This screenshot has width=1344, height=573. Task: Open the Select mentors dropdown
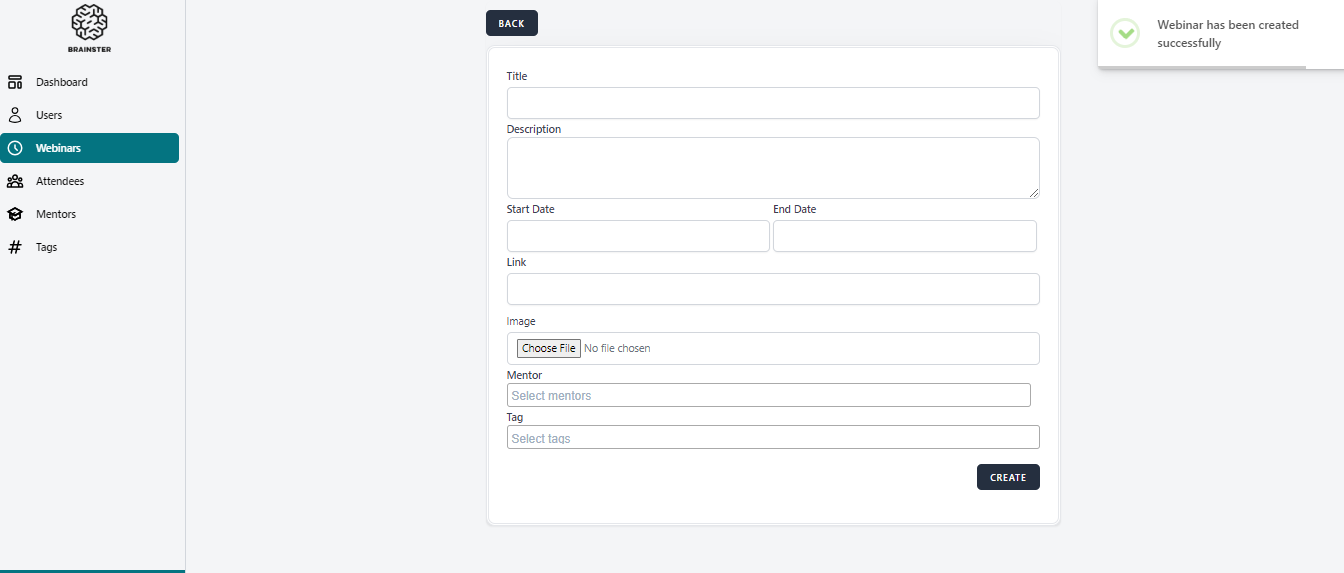coord(768,396)
